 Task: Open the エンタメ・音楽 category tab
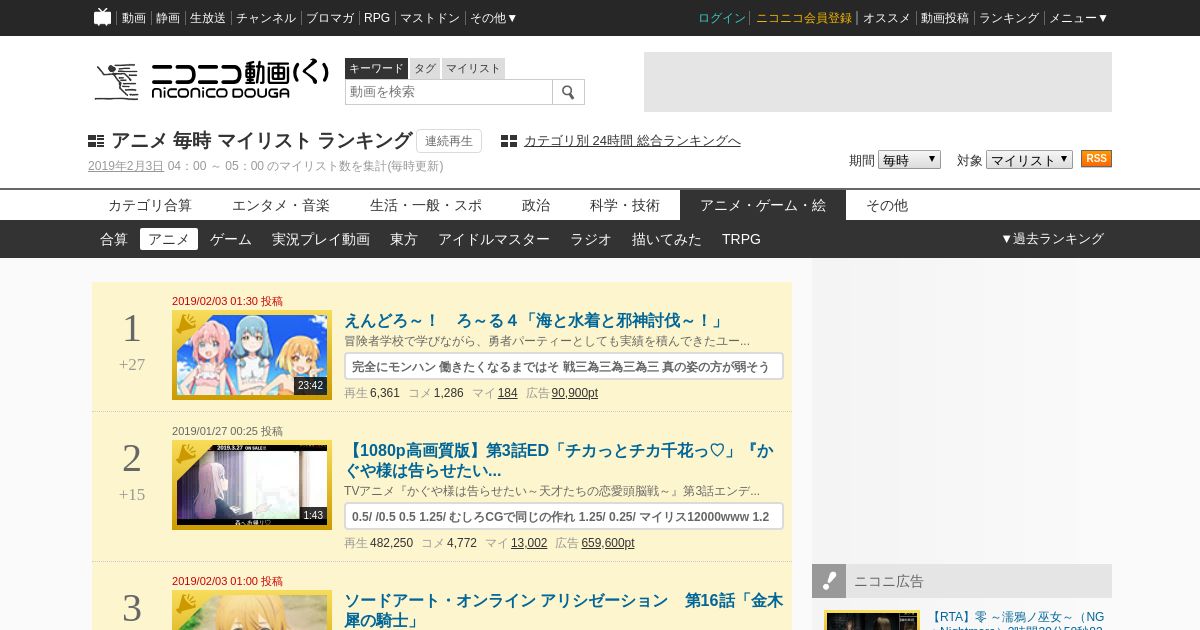click(x=281, y=205)
